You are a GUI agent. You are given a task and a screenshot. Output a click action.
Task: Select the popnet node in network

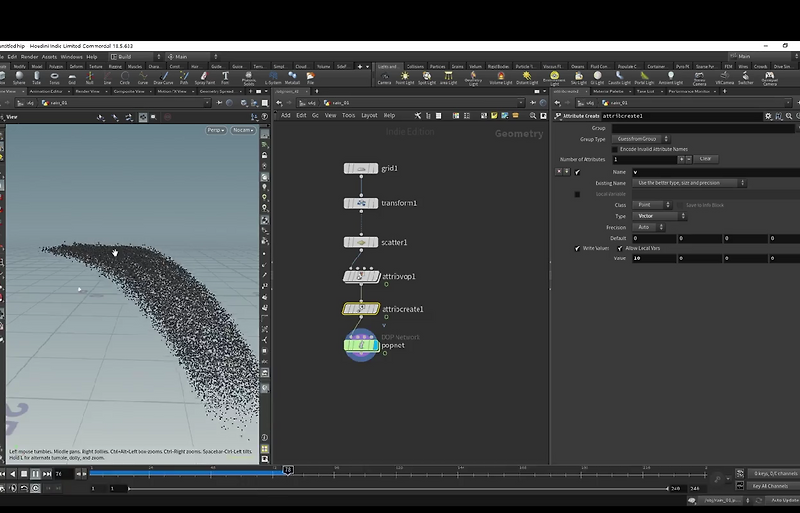click(361, 345)
